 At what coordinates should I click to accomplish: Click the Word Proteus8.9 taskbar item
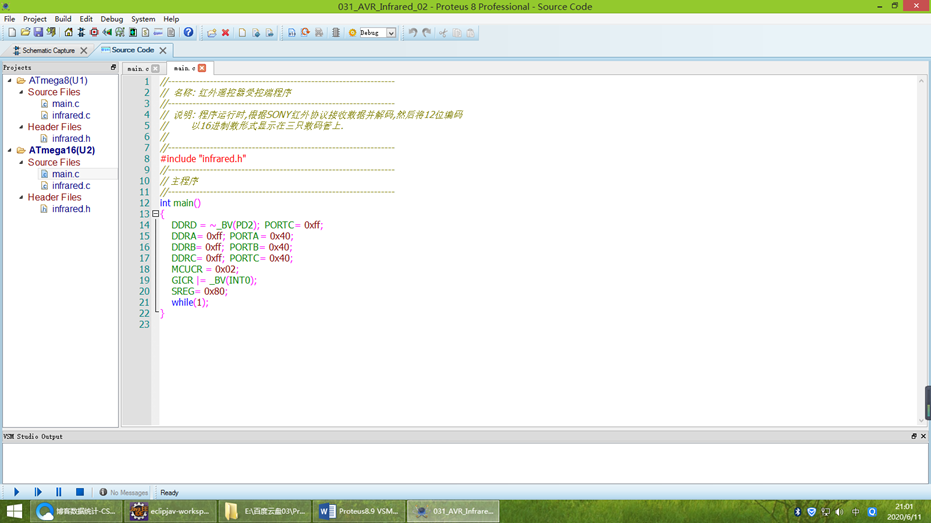(358, 511)
